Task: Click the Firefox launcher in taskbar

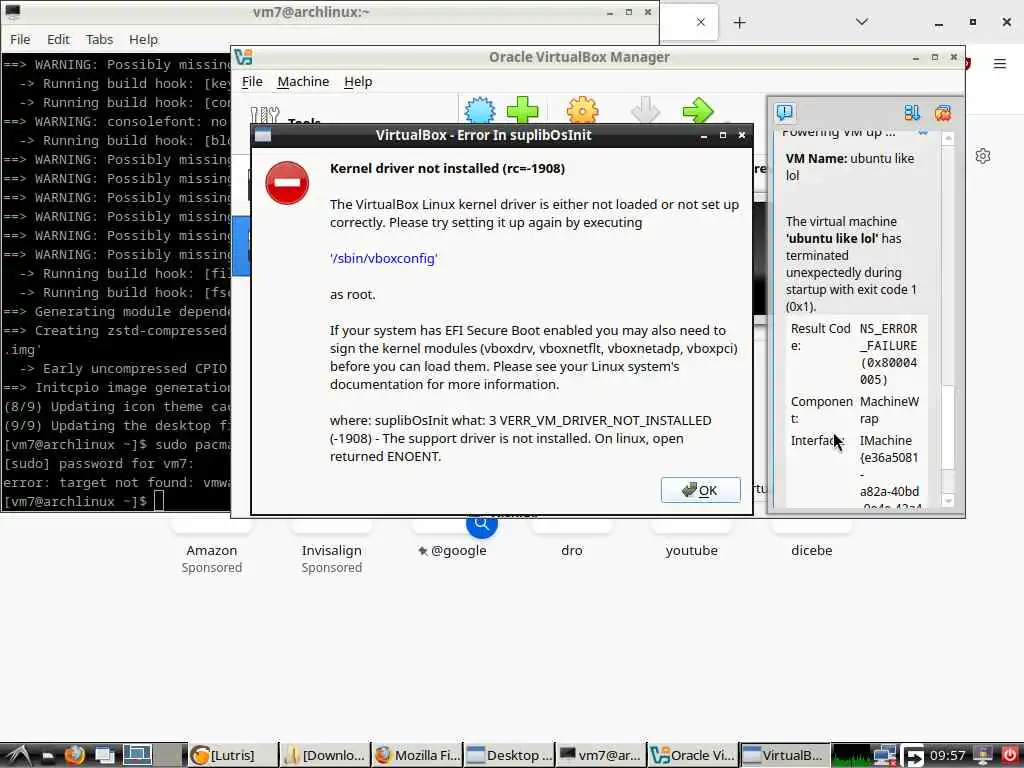Action: [x=74, y=756]
